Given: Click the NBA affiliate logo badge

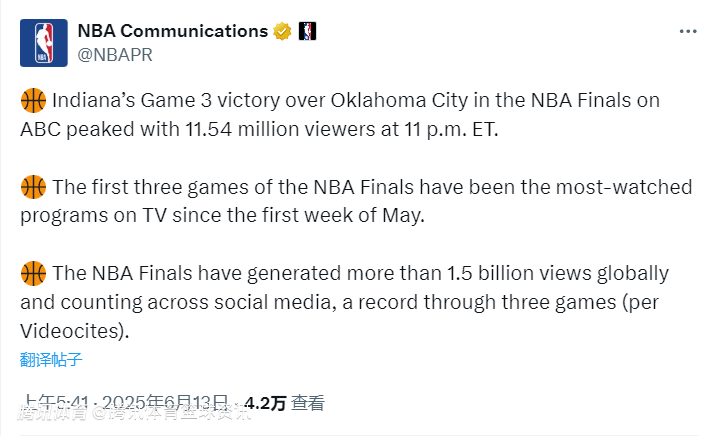Looking at the screenshot, I should 307,31.
